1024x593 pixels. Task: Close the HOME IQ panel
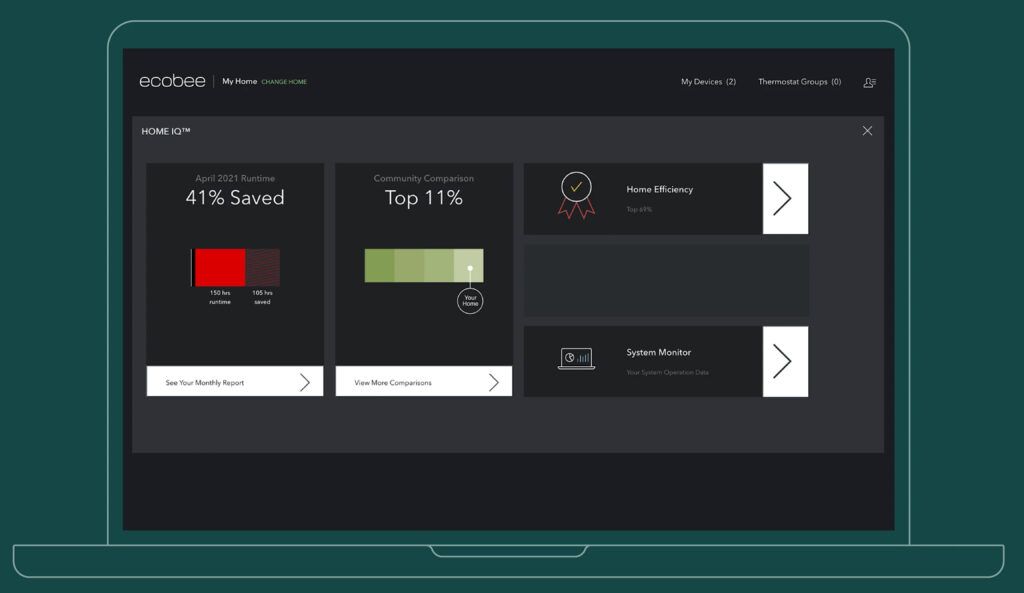[x=867, y=131]
